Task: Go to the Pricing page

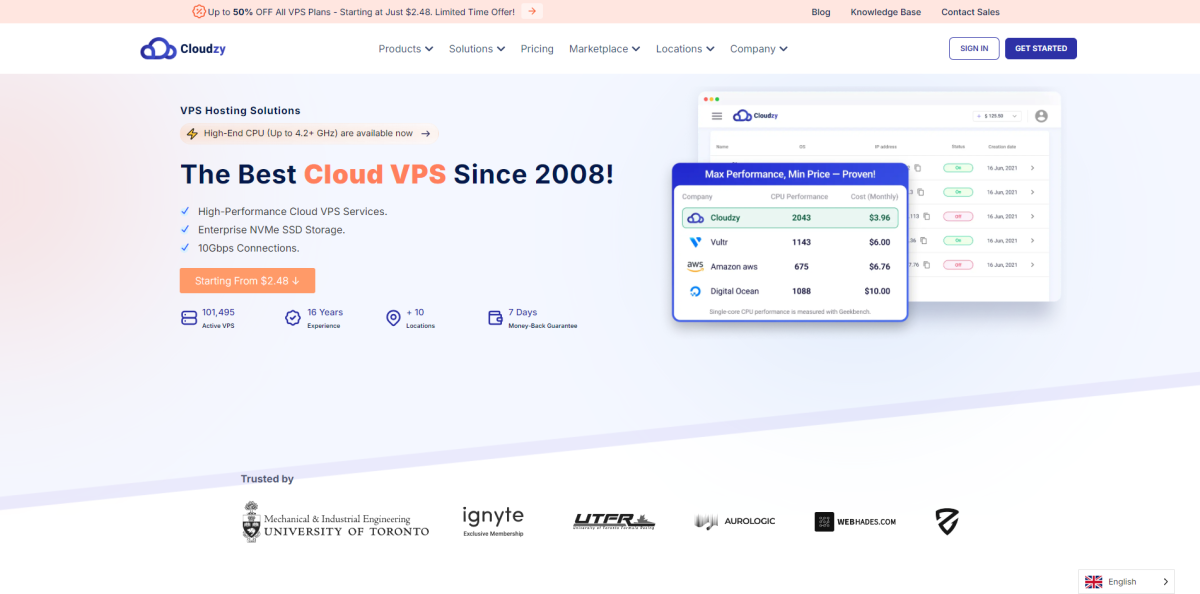Action: point(537,49)
